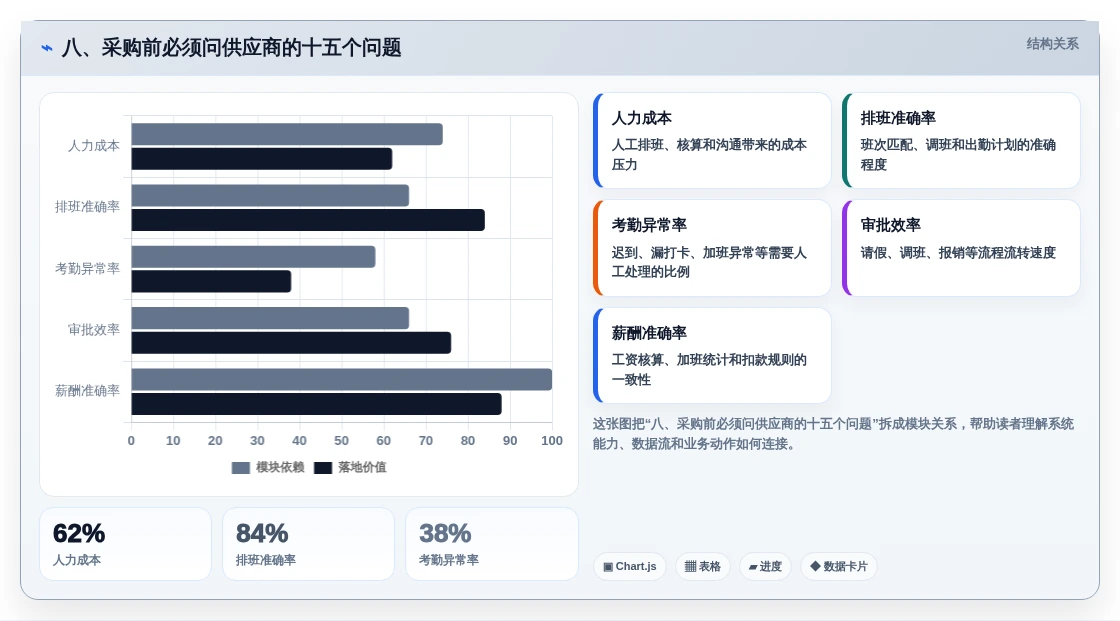Click the 人力成本 模块依赖 bar
This screenshot has height=621, width=1120.
[x=286, y=134]
